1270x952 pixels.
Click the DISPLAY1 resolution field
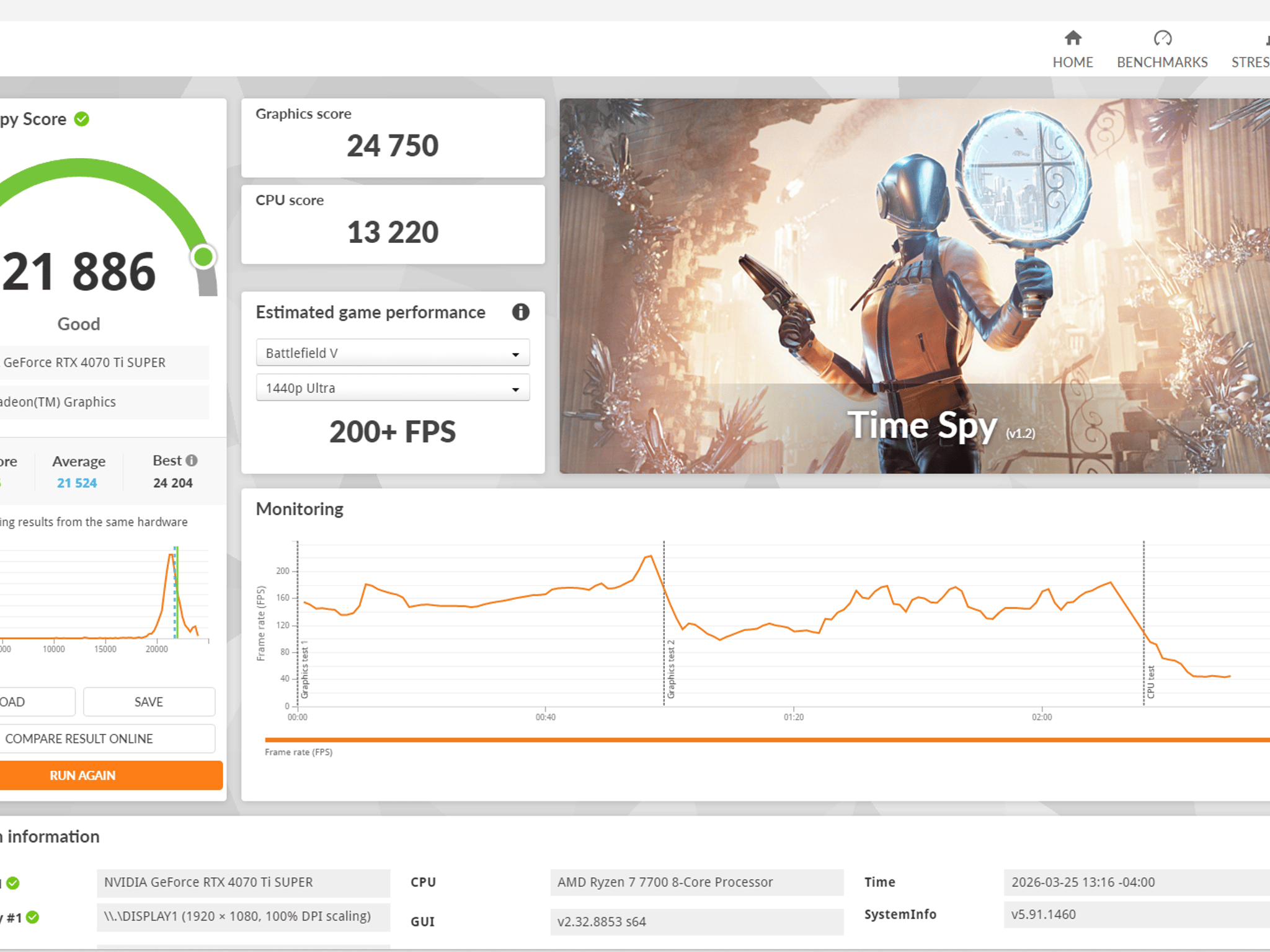[x=243, y=917]
